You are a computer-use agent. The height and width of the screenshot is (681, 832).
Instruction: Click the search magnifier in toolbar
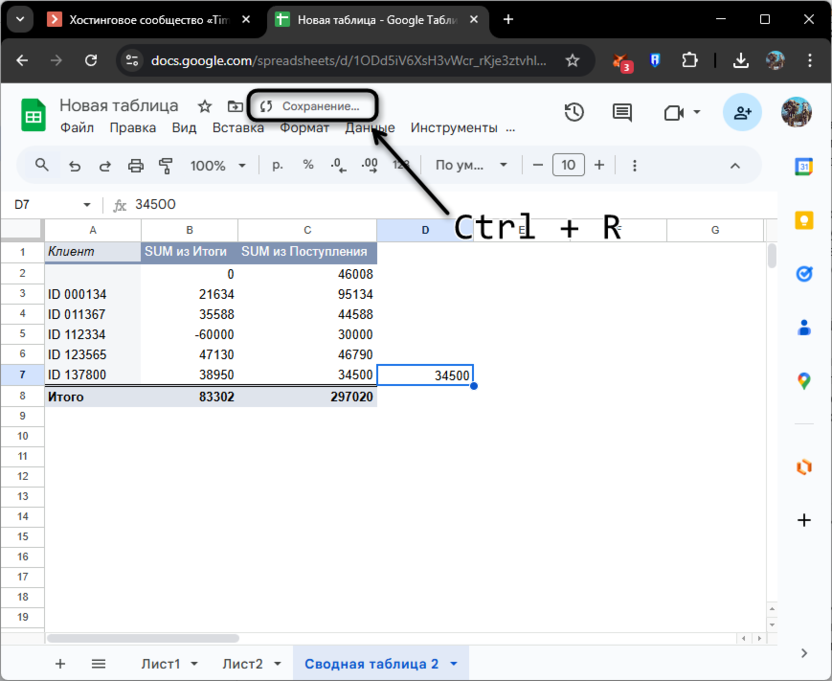pos(42,165)
